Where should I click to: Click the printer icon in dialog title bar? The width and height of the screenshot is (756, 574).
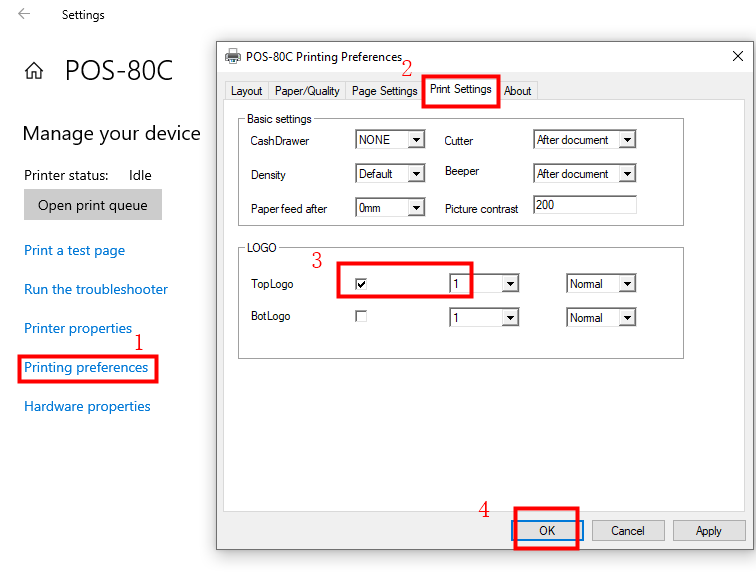point(233,56)
